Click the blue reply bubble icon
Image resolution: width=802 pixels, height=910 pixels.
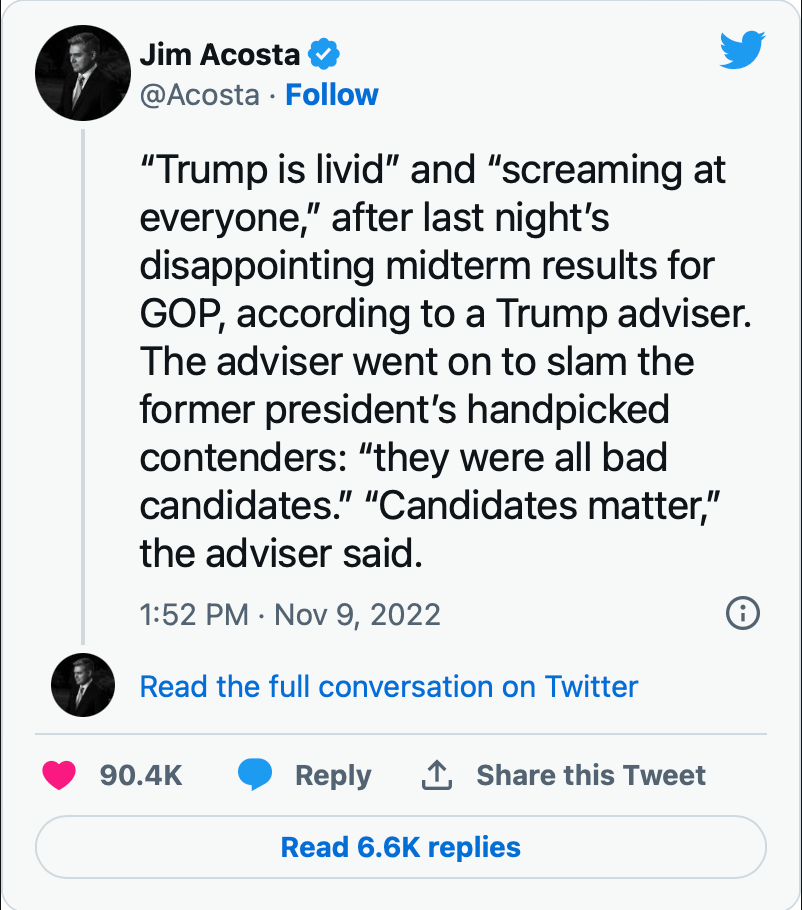tap(256, 775)
